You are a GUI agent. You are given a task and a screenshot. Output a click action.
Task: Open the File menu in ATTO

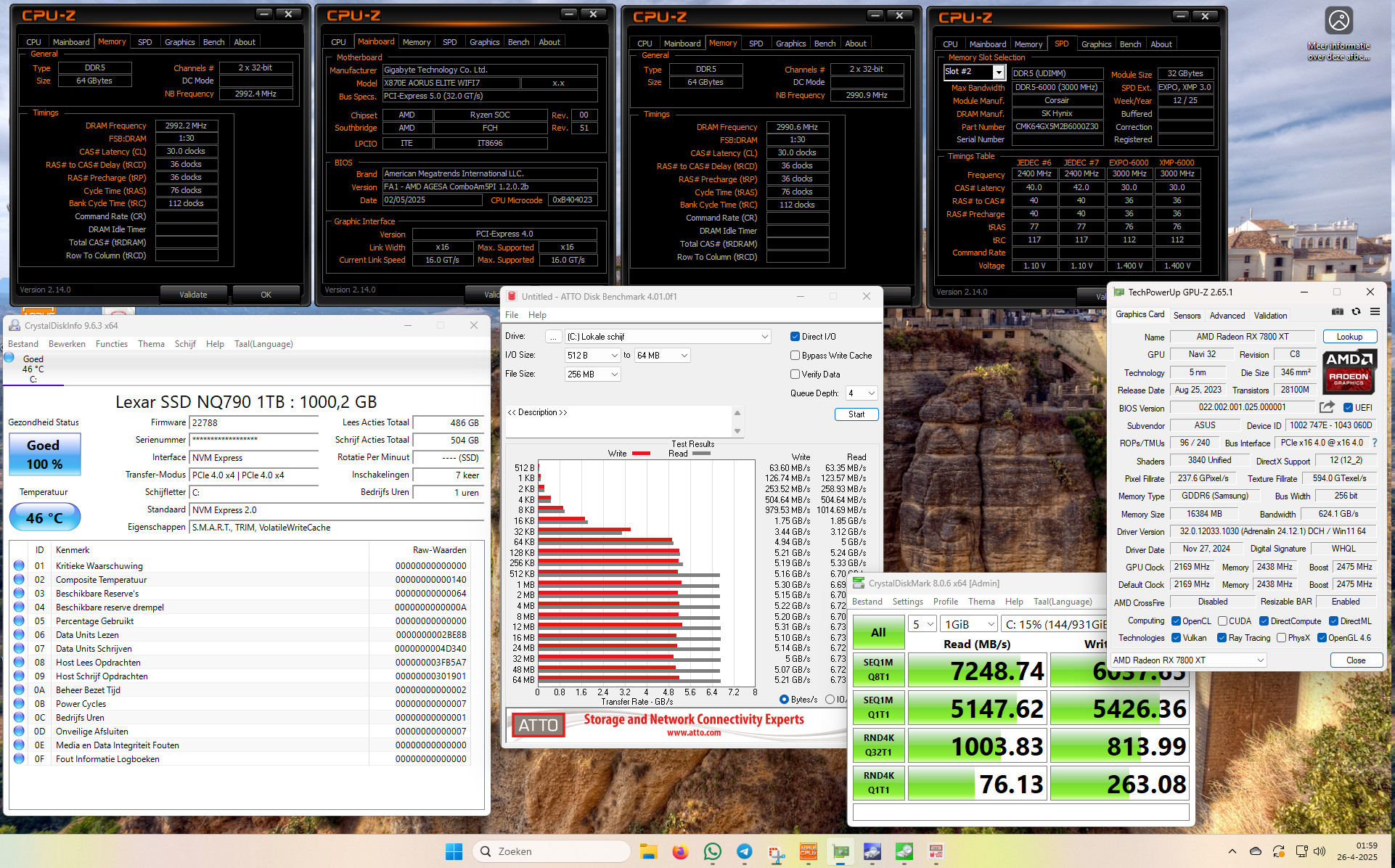pyautogui.click(x=512, y=314)
